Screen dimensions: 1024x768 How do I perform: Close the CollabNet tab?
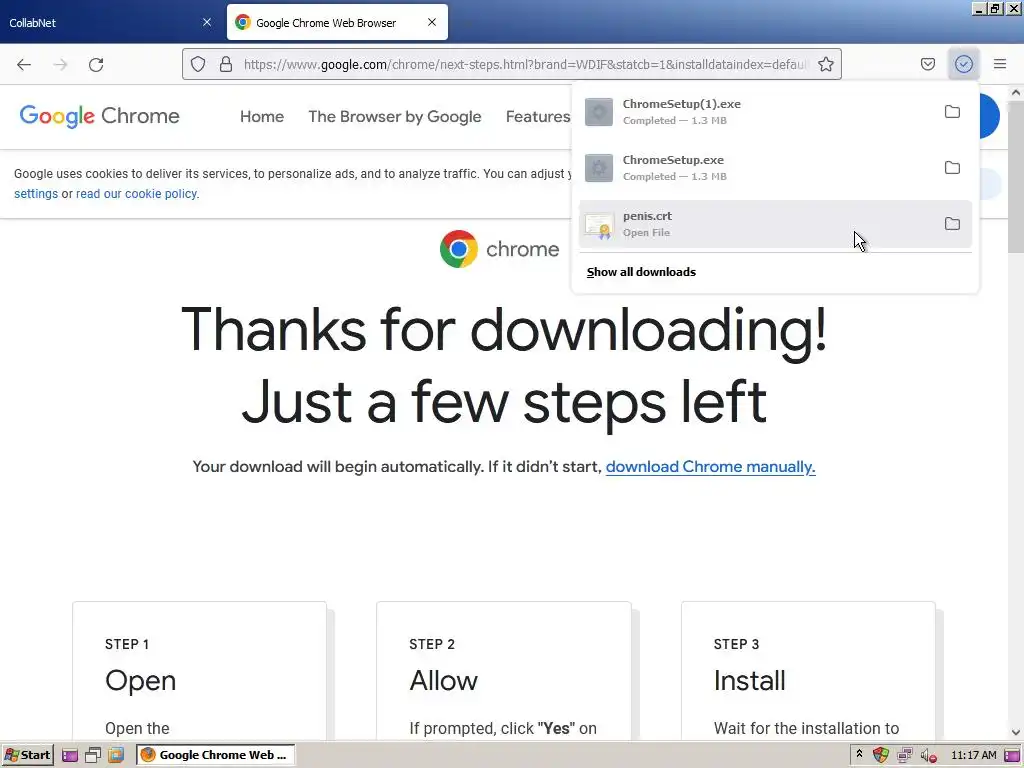pyautogui.click(x=206, y=22)
